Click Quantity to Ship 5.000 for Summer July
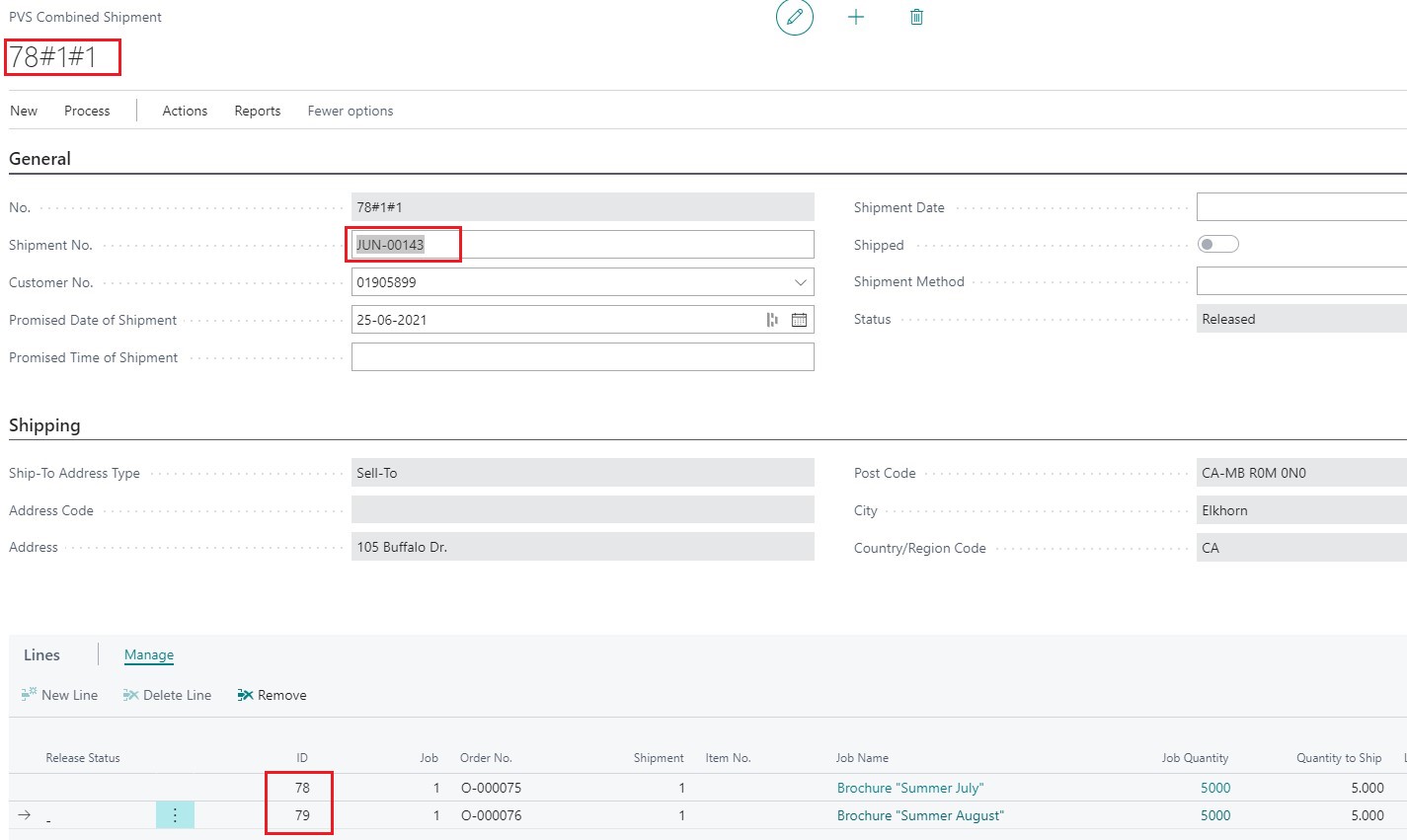Screen dimensions: 1407x840 [x=1367, y=788]
